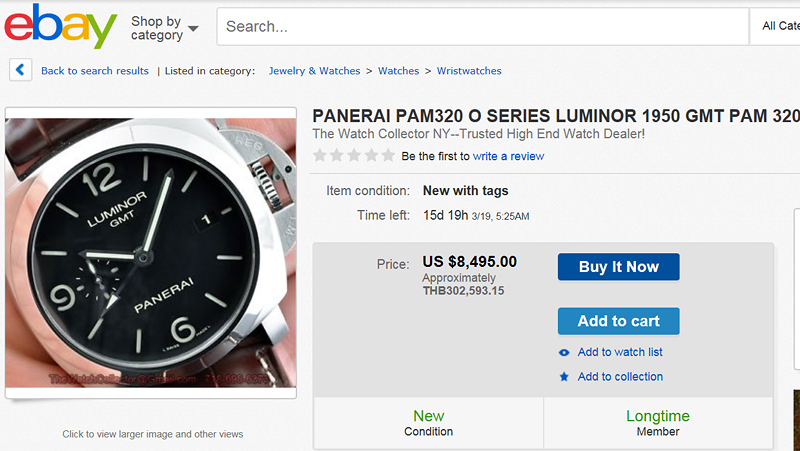View larger Panerai watch image
The image size is (800, 451).
coord(151,253)
